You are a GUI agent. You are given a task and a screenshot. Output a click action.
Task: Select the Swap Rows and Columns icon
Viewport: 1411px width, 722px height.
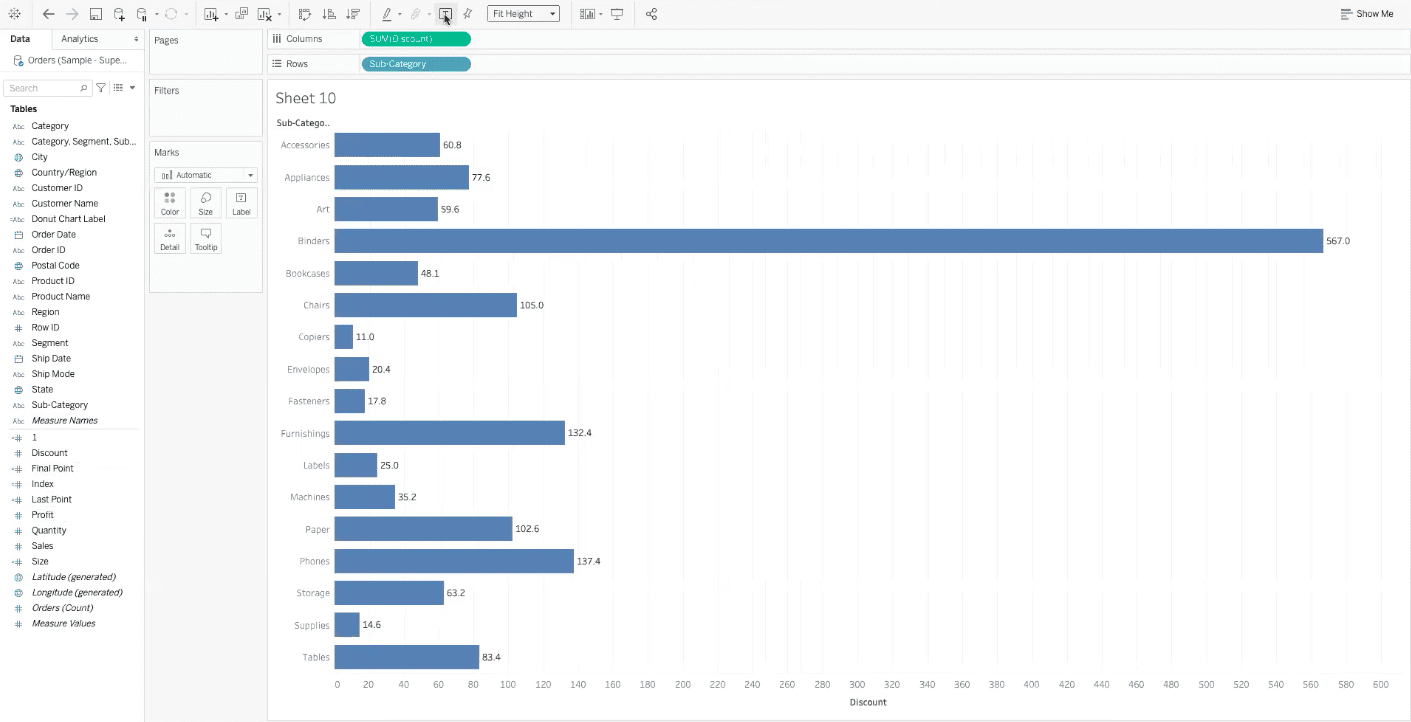tap(305, 14)
